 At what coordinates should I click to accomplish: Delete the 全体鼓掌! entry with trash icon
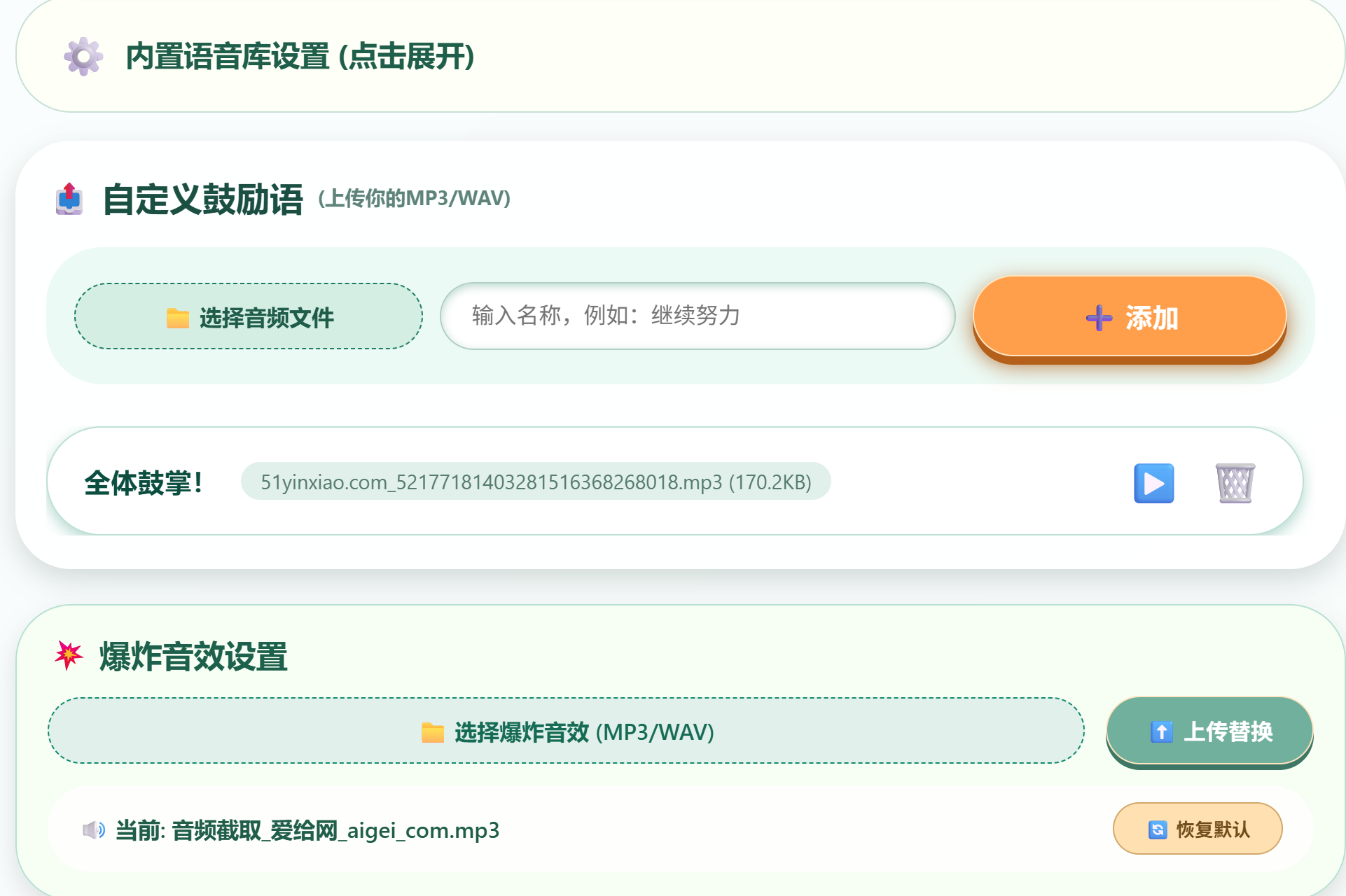click(x=1235, y=483)
